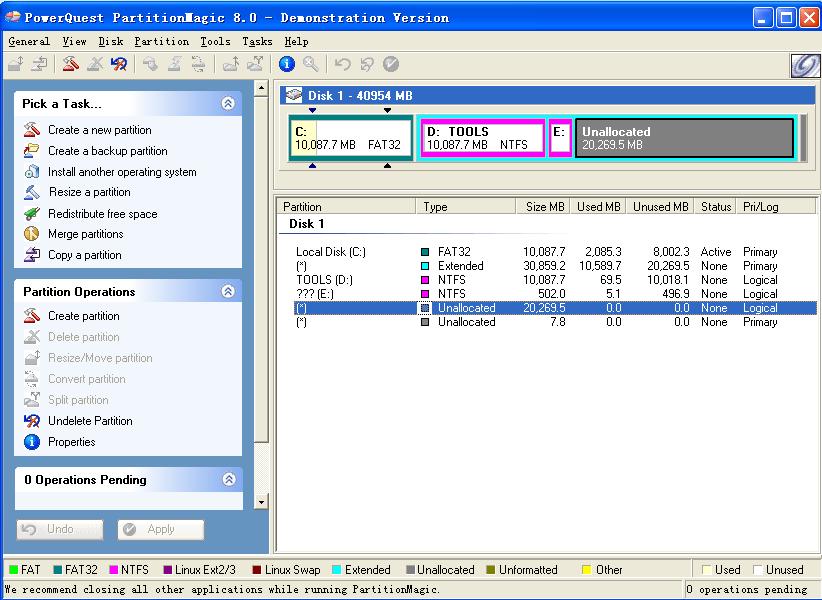Click the PowerQuest swirl logo icon
Image resolution: width=822 pixels, height=600 pixels.
click(x=805, y=66)
